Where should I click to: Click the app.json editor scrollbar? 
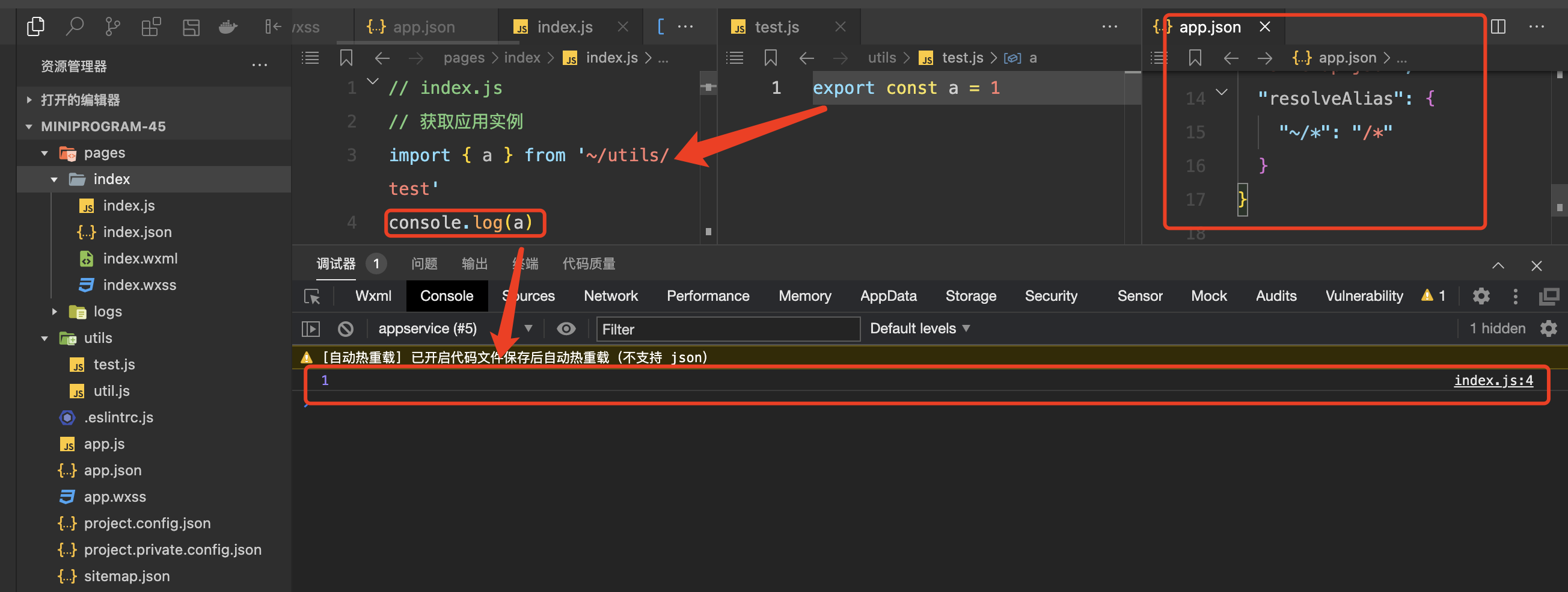(1560, 158)
